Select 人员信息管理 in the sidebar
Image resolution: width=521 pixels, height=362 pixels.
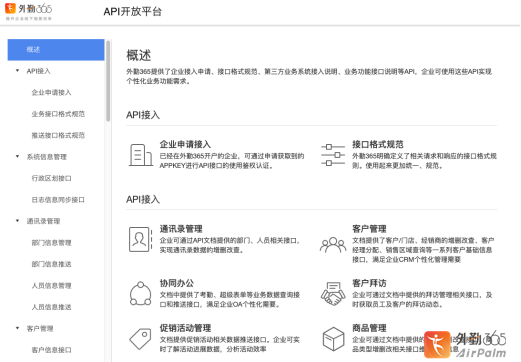click(51, 286)
